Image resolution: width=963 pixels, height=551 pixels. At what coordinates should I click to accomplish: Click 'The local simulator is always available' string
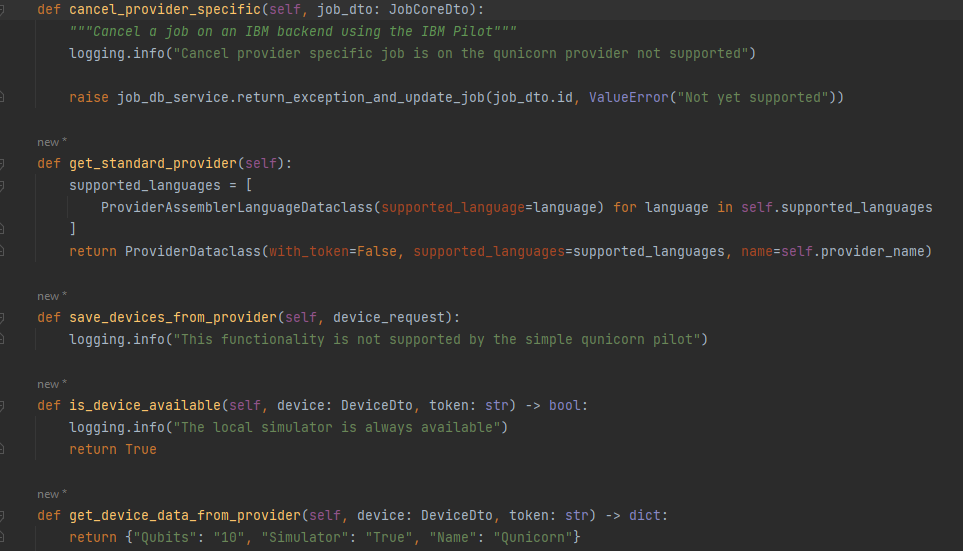[337, 428]
